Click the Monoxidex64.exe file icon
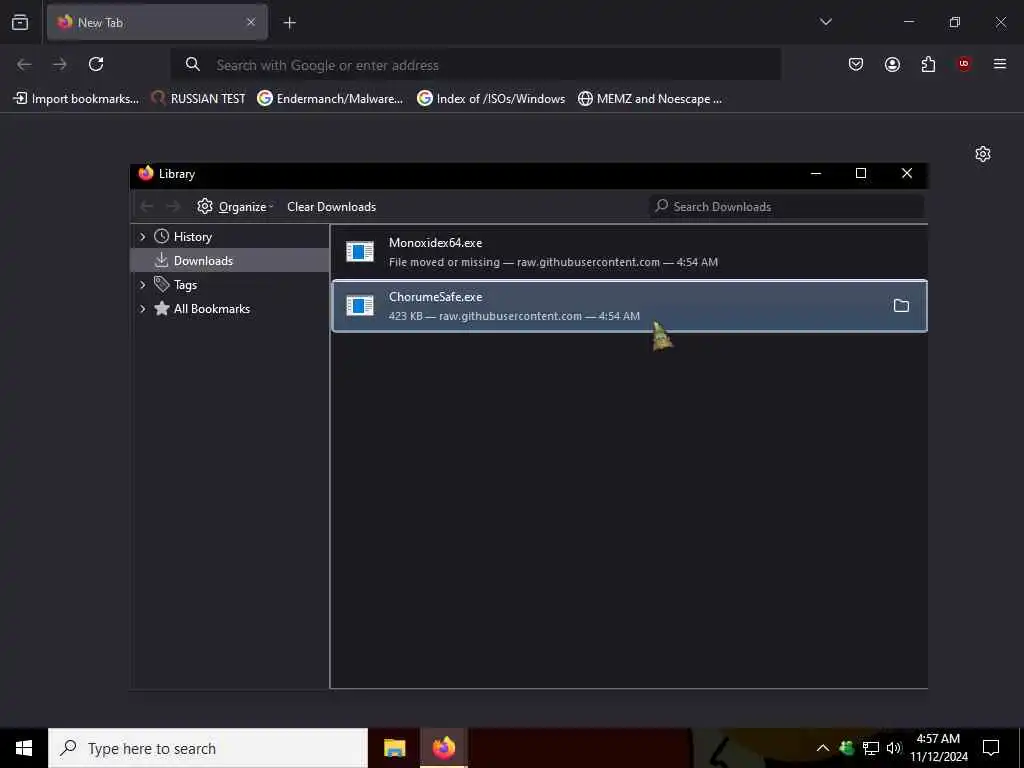Image resolution: width=1024 pixels, height=768 pixels. pyautogui.click(x=360, y=251)
